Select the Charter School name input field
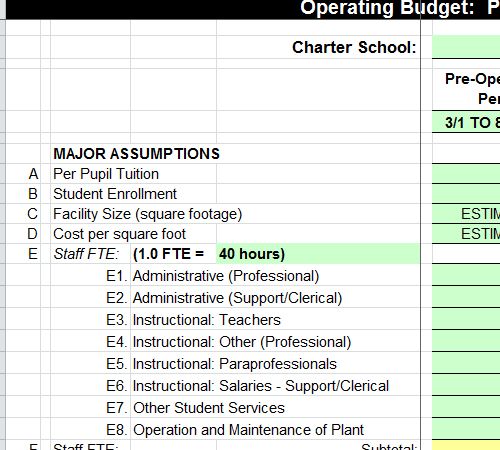Viewport: 500px width, 450px height. 466,47
